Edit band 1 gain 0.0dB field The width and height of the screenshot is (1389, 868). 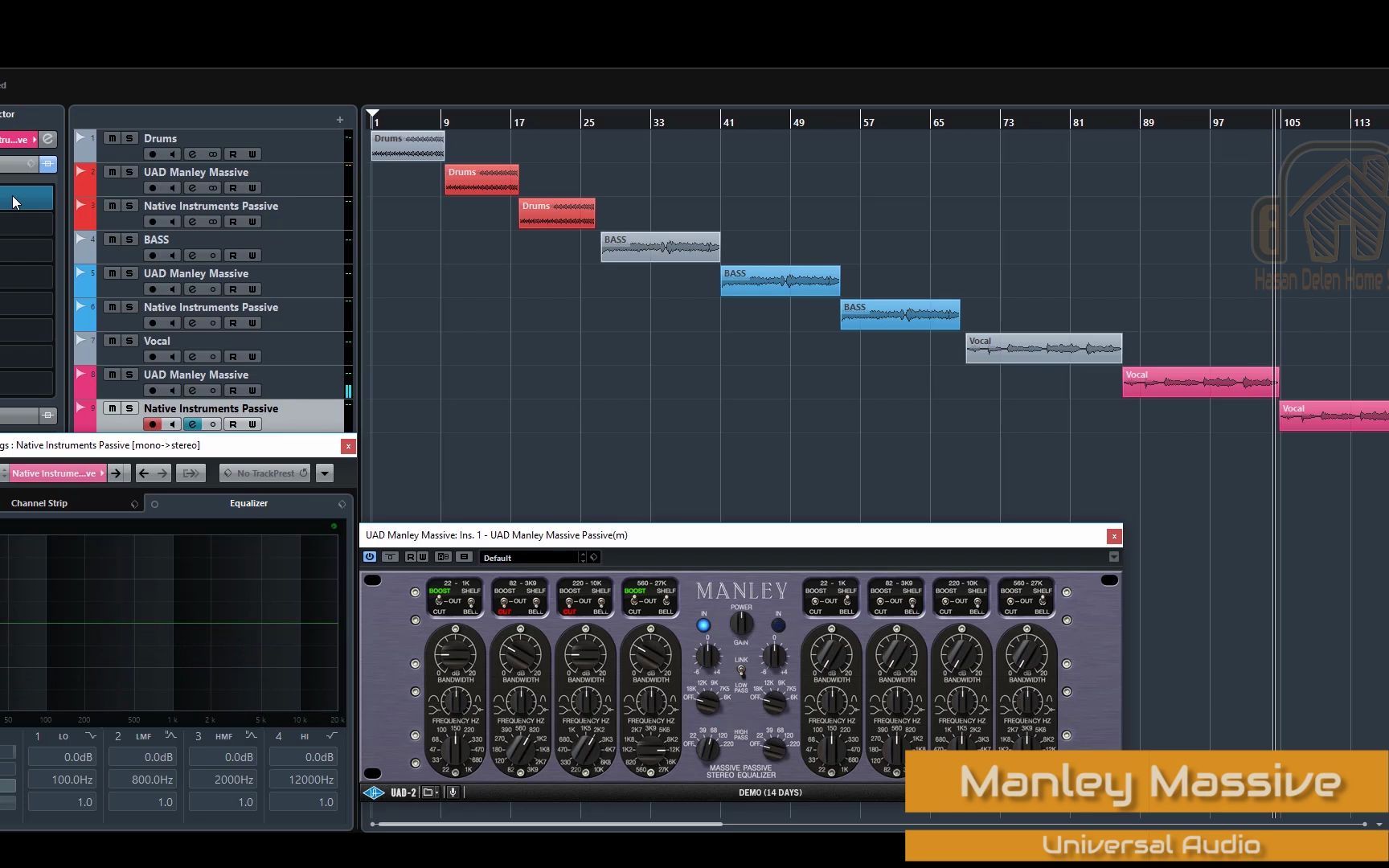(63, 757)
